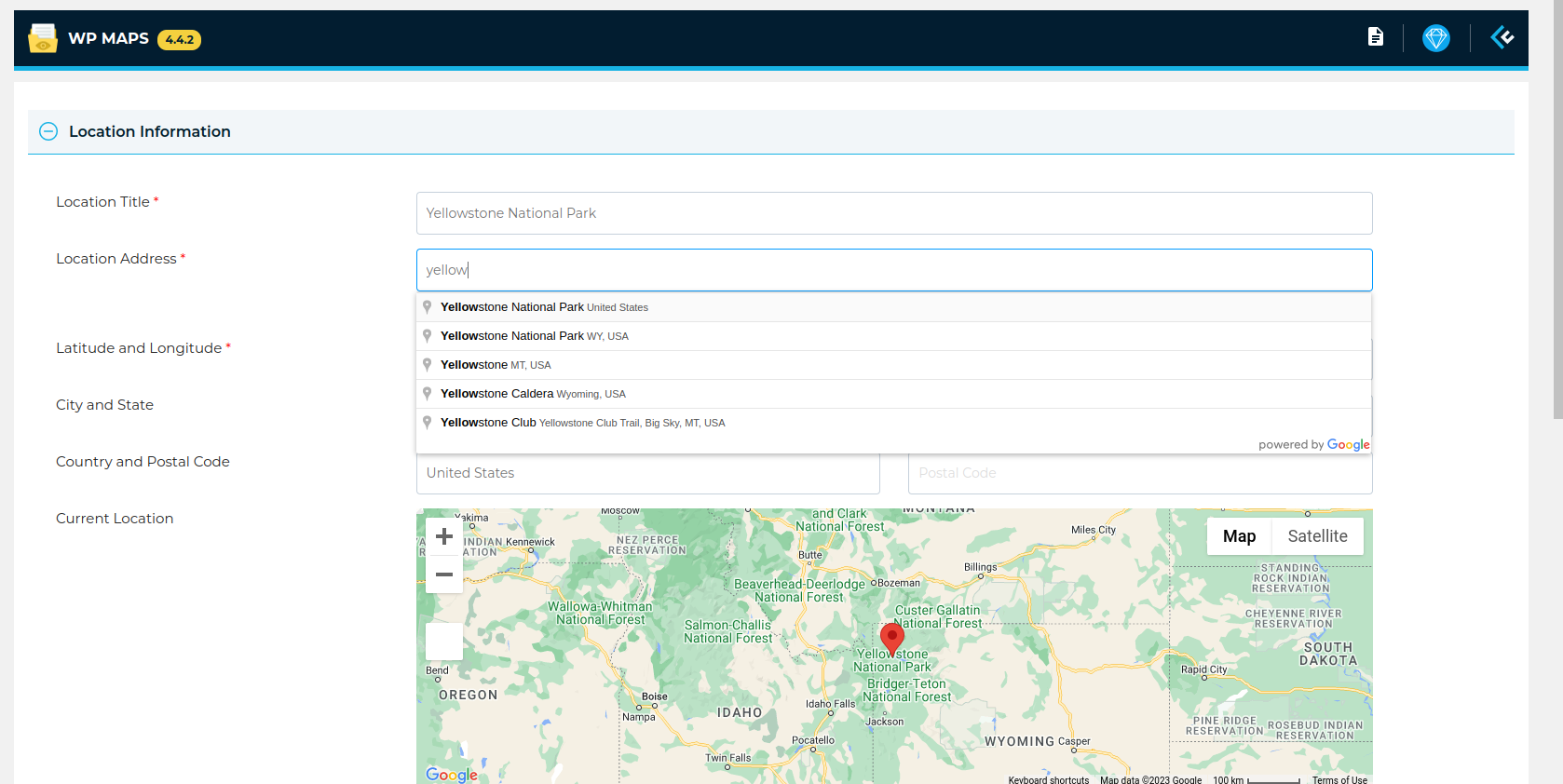Open the Google logo link on map
This screenshot has height=784, width=1563.
tap(452, 775)
